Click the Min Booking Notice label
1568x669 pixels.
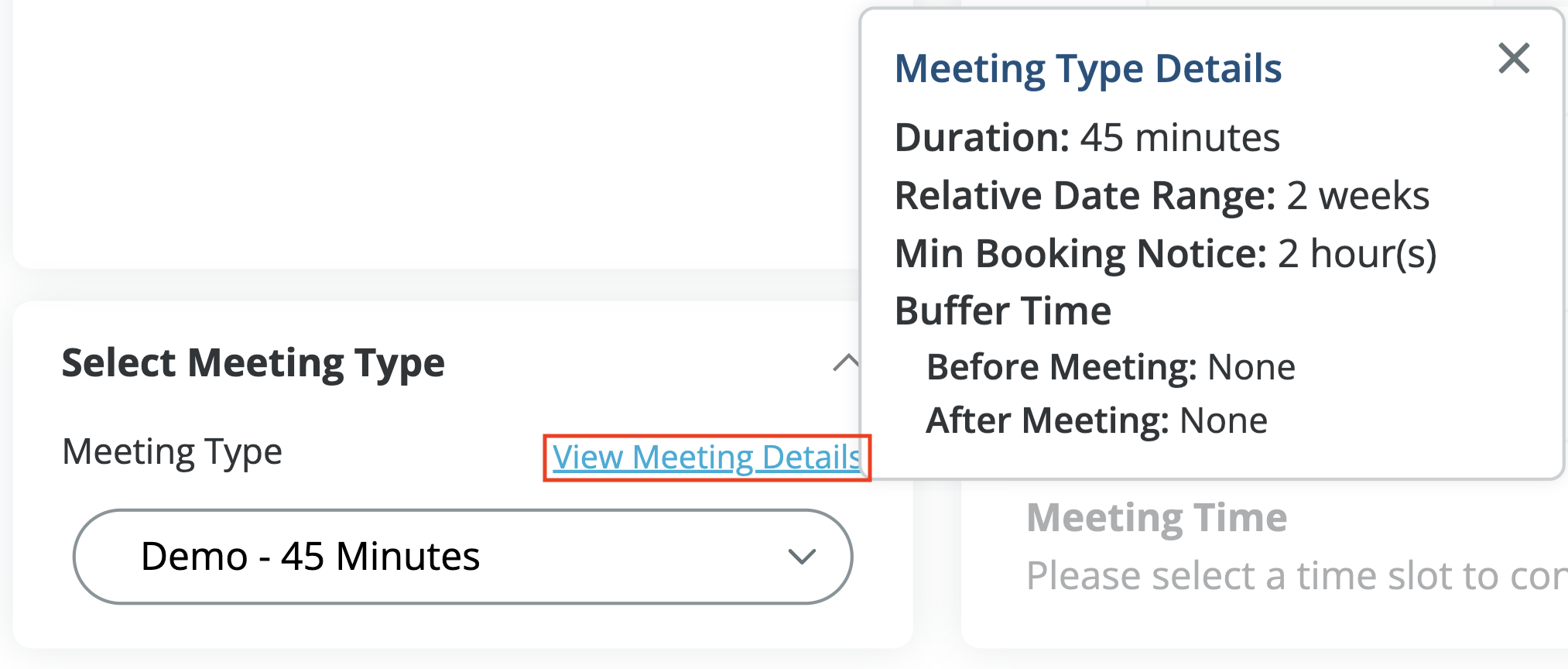pyautogui.click(x=1080, y=254)
